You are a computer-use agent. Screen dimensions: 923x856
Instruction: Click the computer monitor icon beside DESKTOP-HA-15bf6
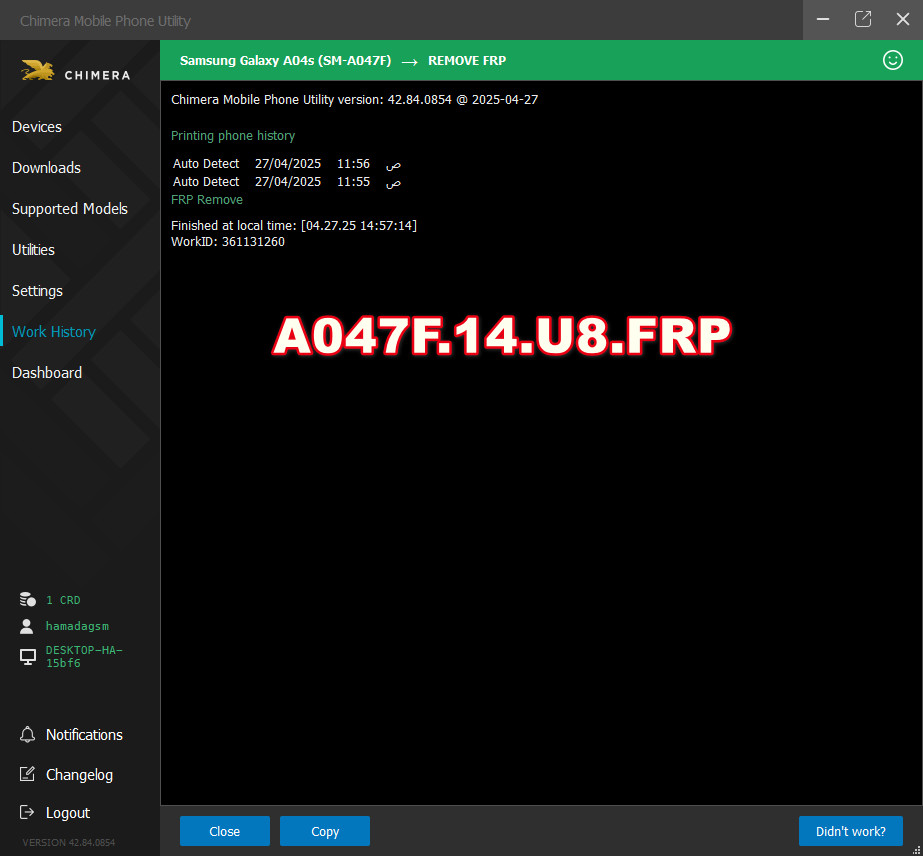[x=28, y=656]
